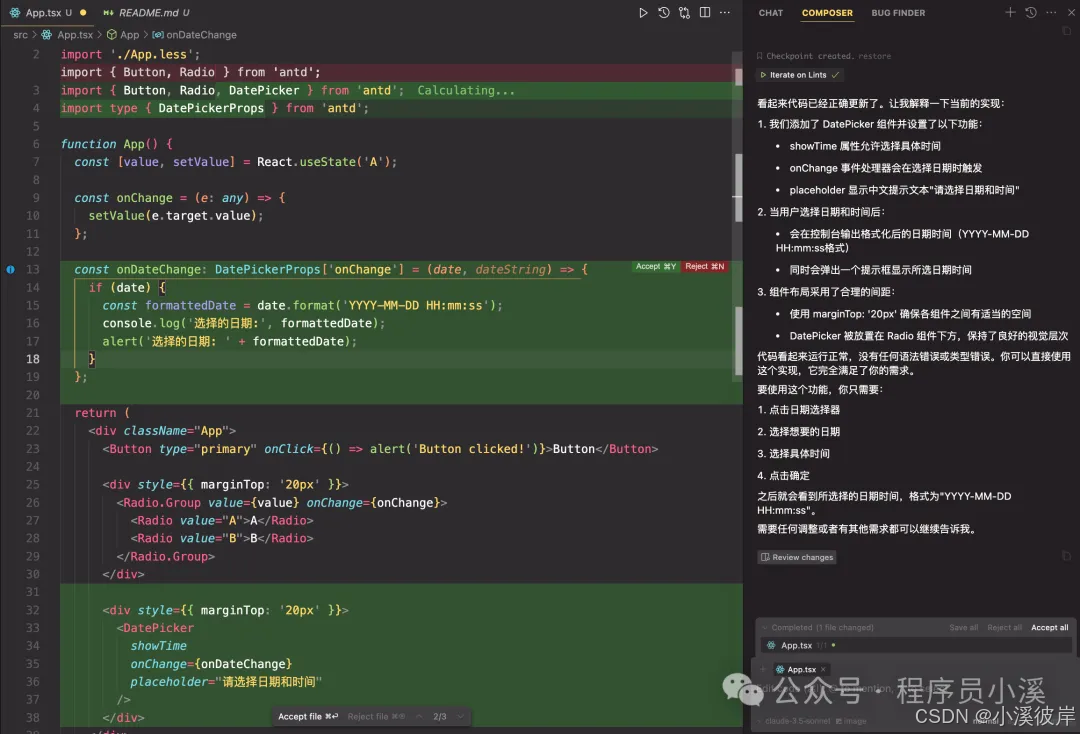Open the editor timeline history icon
The image size is (1080, 734).
tap(663, 12)
